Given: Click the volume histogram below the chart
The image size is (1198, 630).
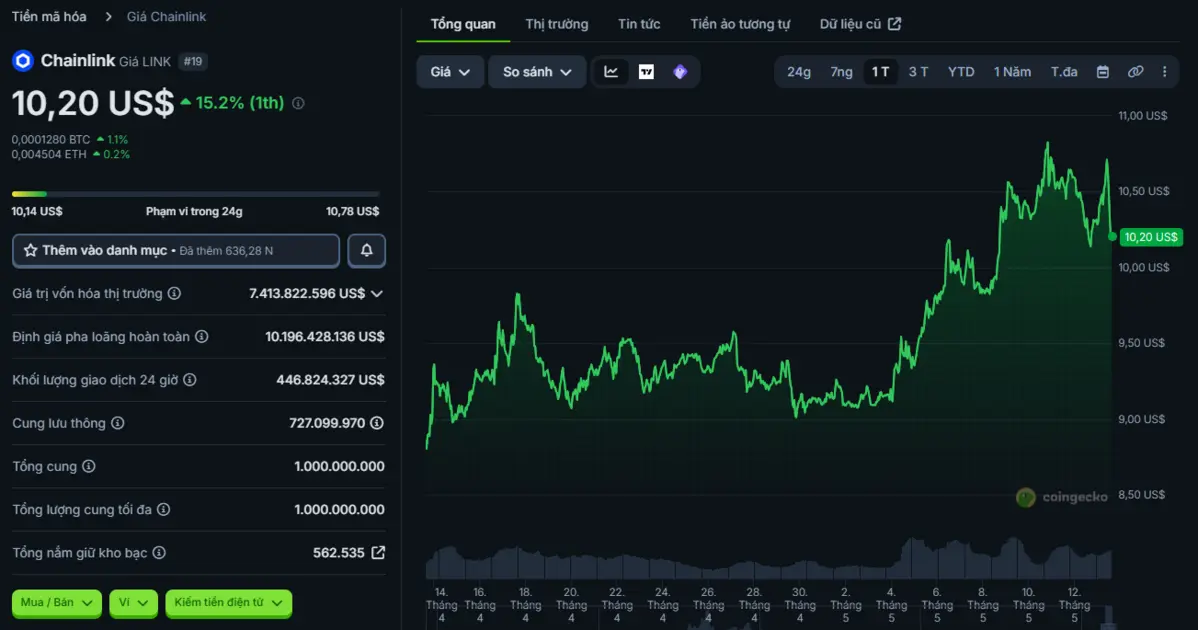Looking at the screenshot, I should tap(769, 559).
